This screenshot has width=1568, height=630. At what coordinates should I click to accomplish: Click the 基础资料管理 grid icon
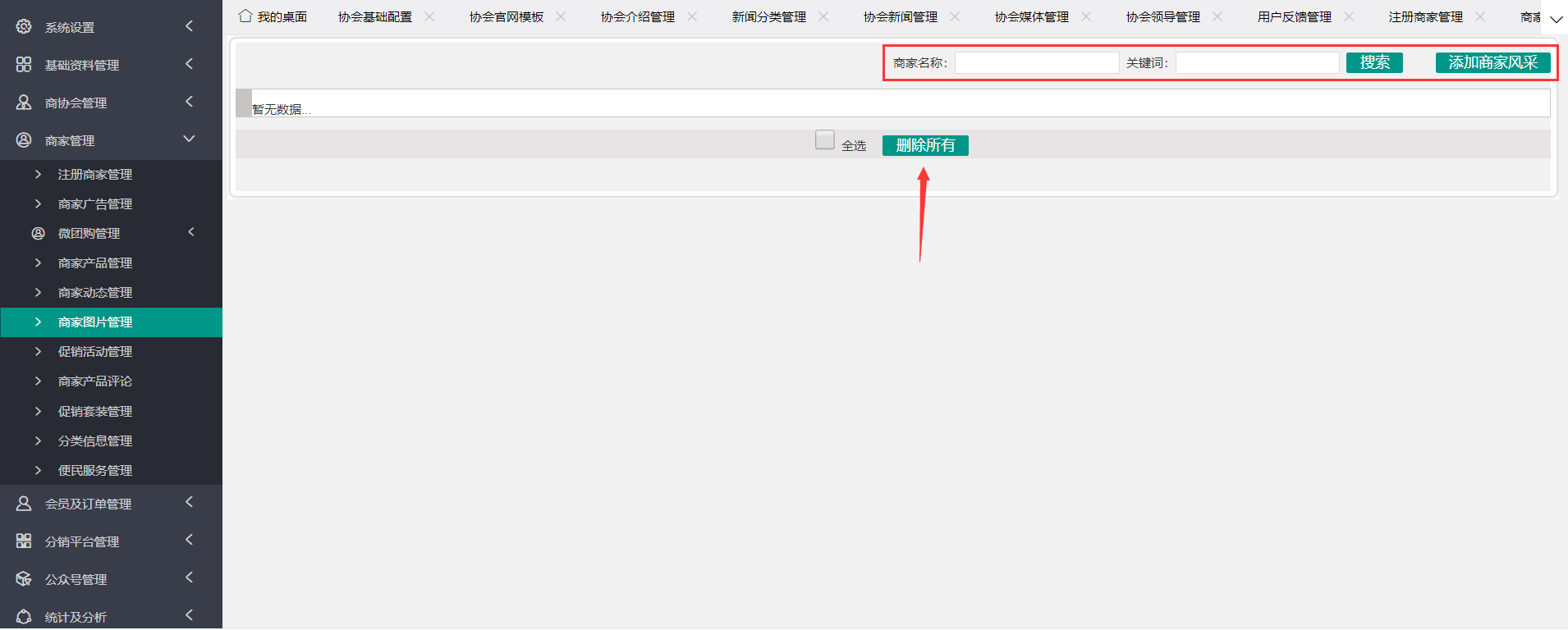(24, 64)
